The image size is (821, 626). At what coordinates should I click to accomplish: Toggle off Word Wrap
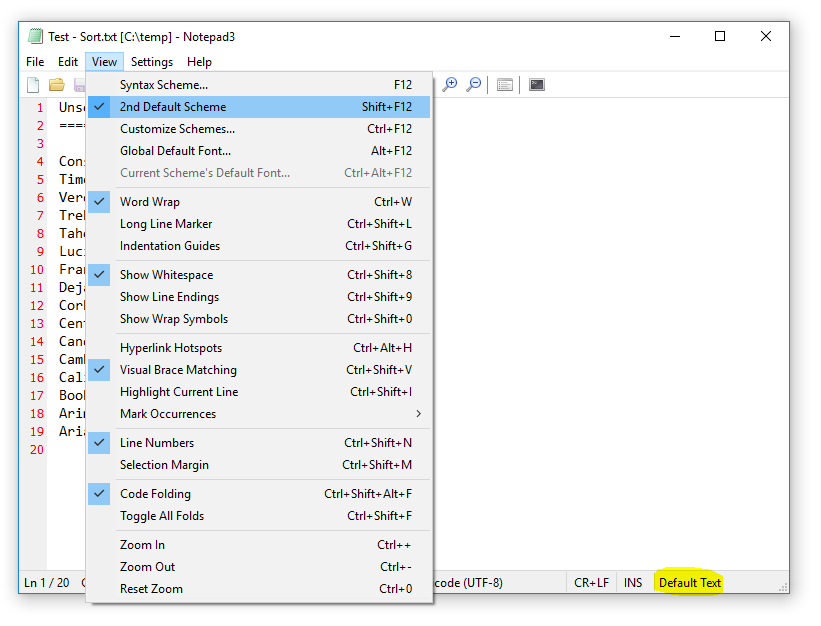259,202
